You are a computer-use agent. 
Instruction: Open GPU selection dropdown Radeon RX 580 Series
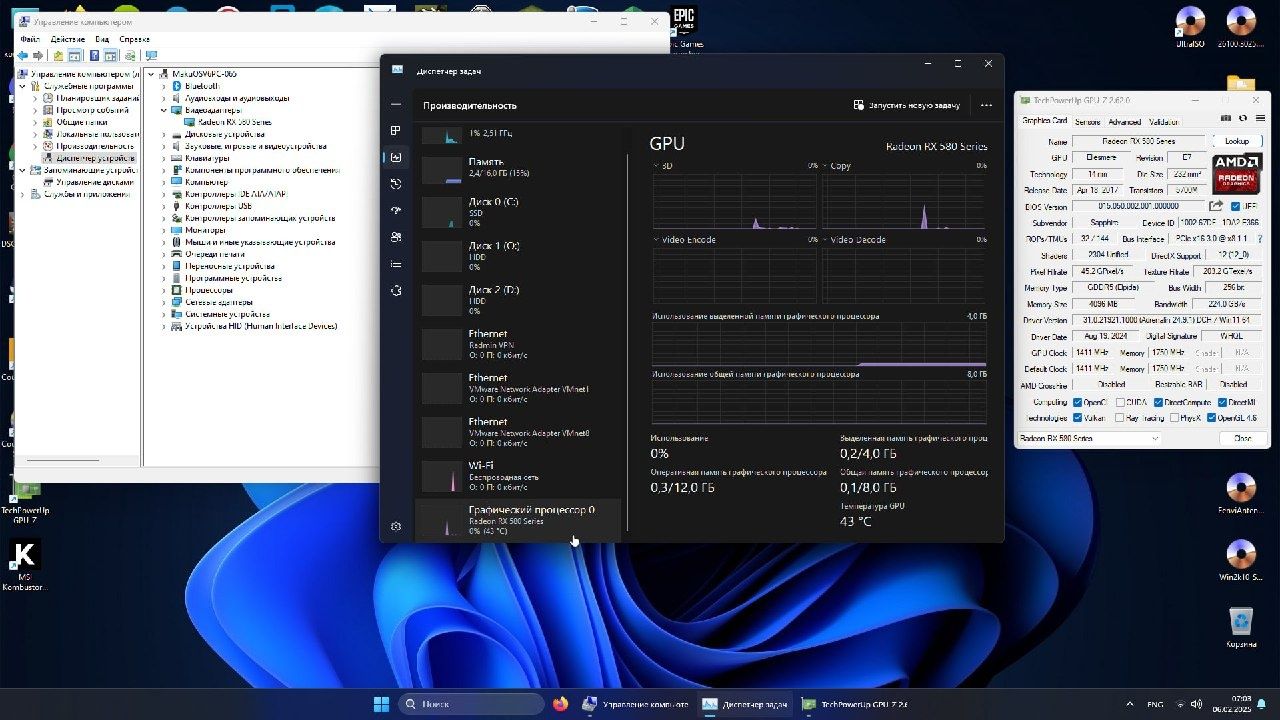tap(1089, 438)
